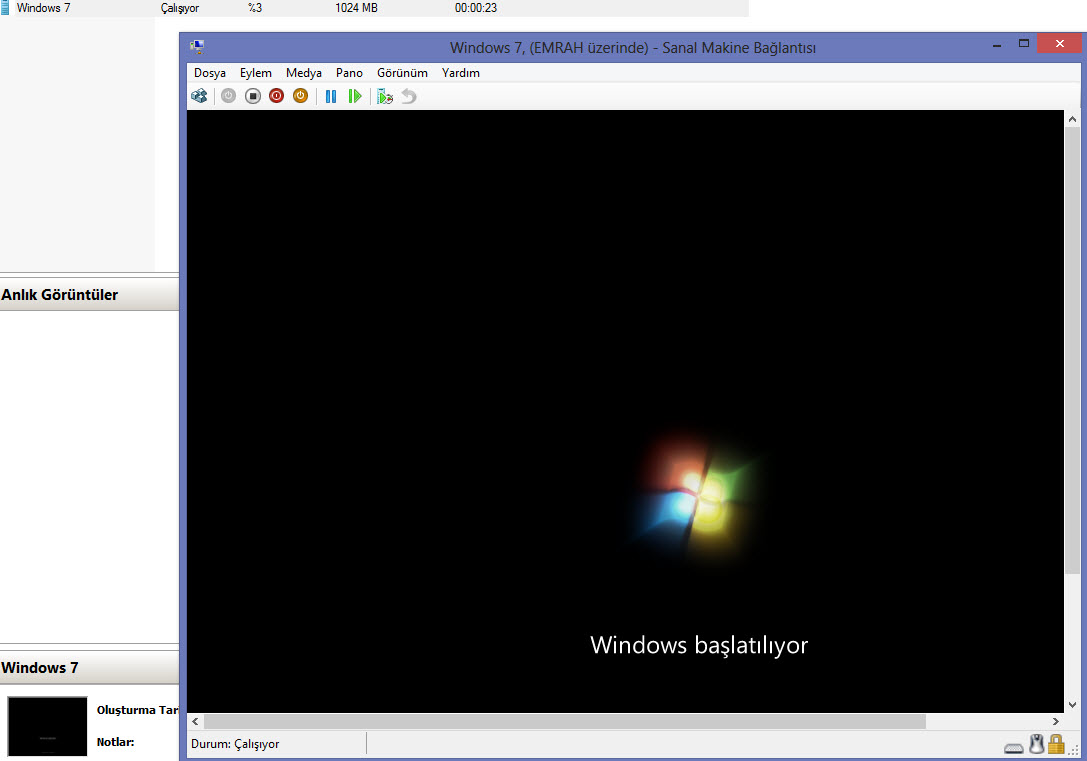Image resolution: width=1087 pixels, height=761 pixels.
Task: Select the Windows 7 row in the VM list
Action: tap(374, 8)
